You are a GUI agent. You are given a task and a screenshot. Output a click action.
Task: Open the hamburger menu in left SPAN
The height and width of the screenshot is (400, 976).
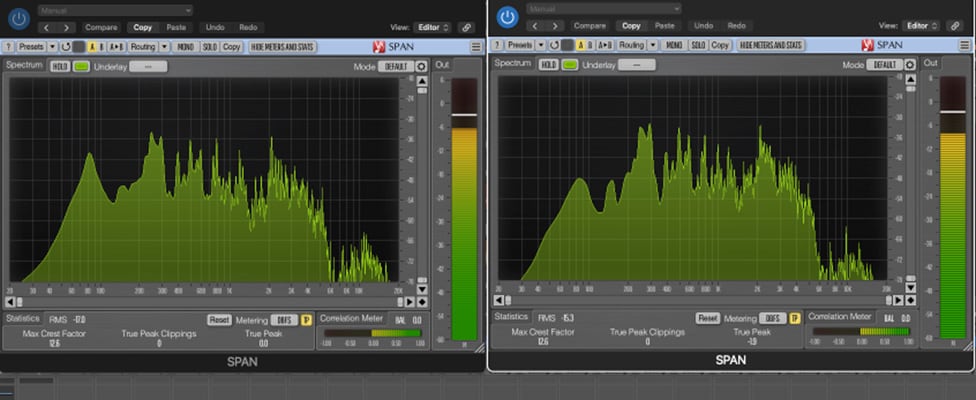pos(476,47)
